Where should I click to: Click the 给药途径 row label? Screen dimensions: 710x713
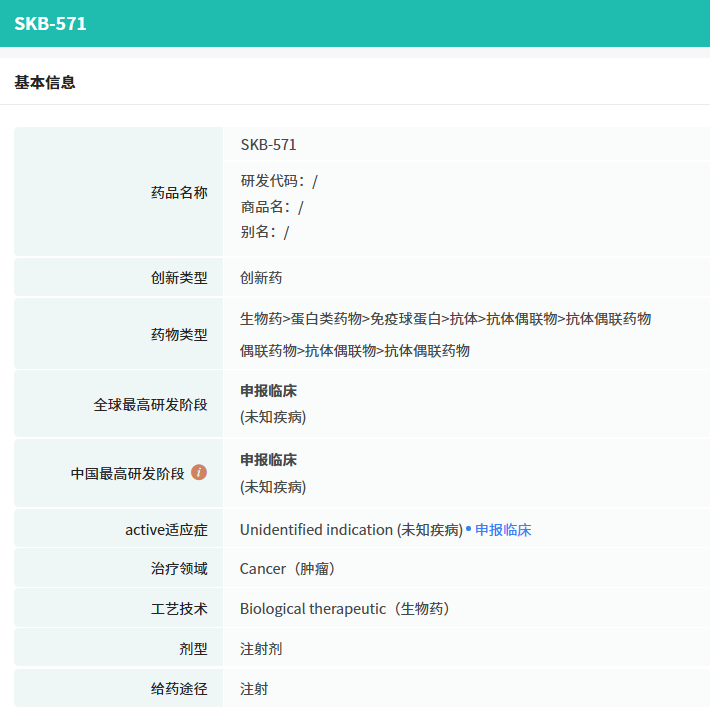point(179,689)
